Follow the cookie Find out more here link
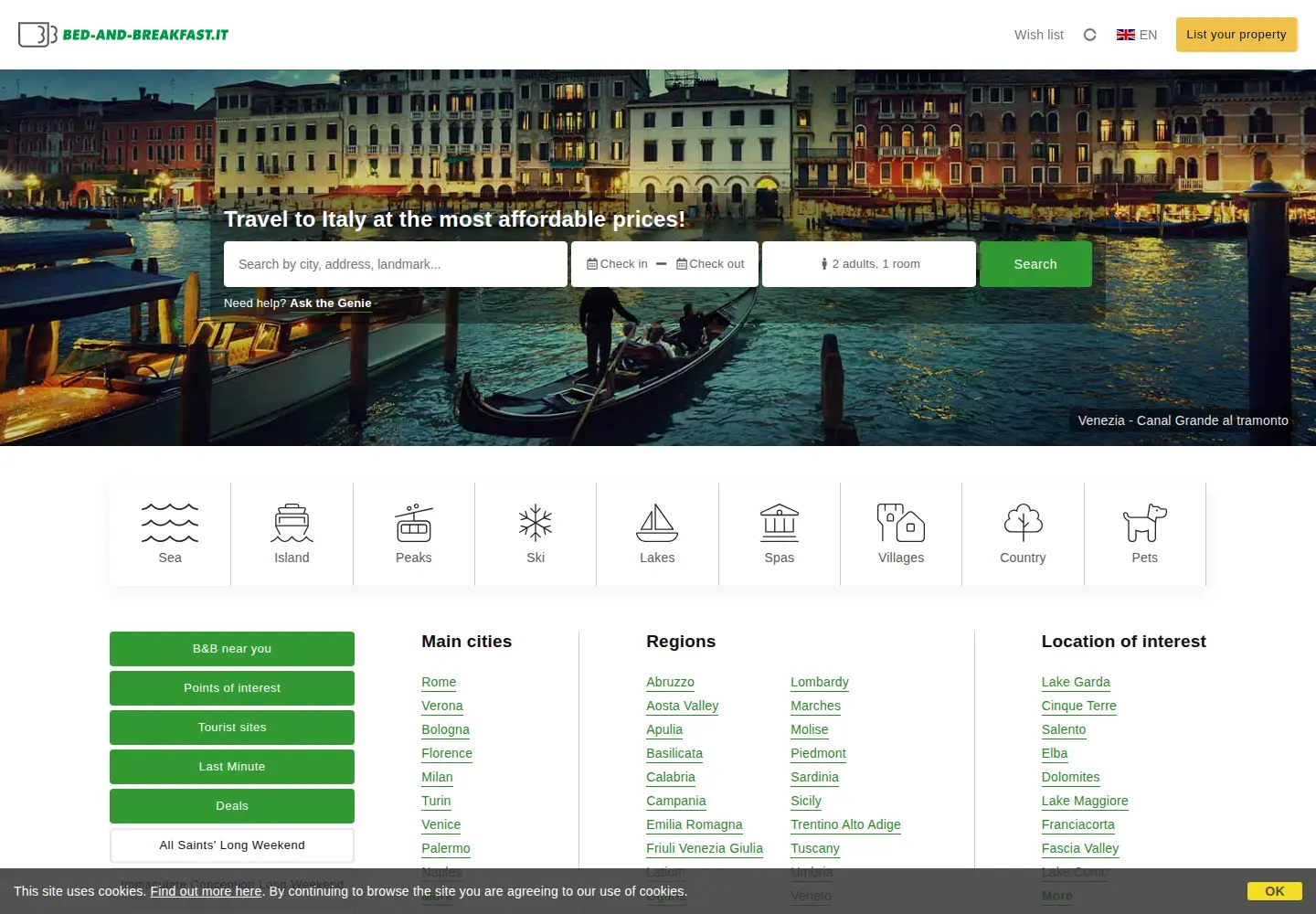Screen dimensions: 1316x914 pos(207,891)
